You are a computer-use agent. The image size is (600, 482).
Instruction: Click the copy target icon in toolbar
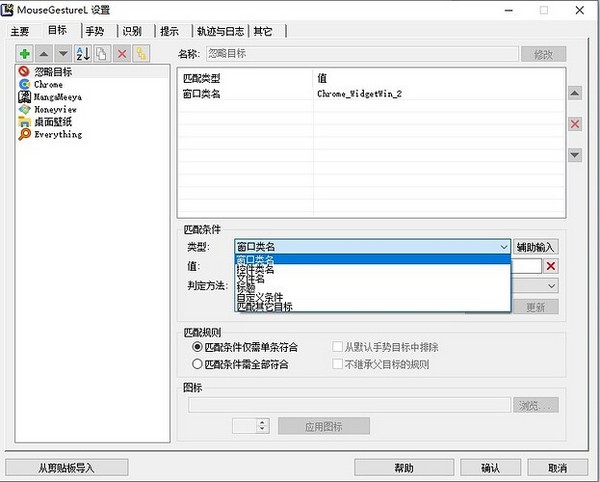(x=102, y=54)
